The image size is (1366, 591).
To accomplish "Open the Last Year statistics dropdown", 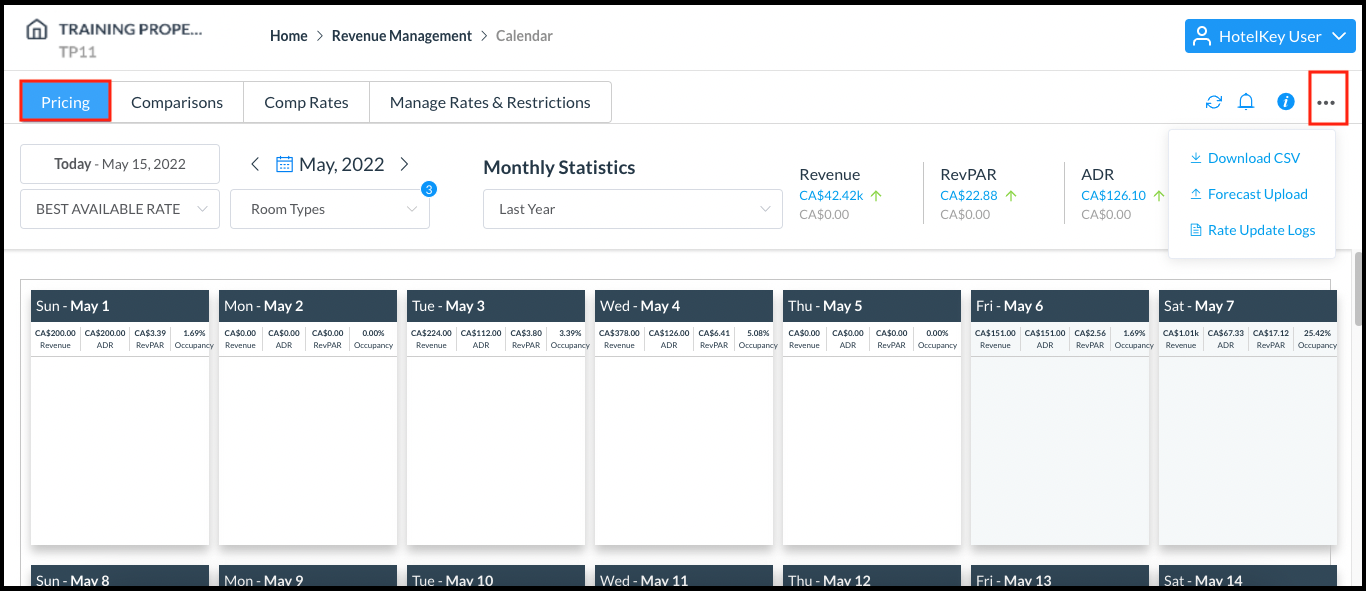I will pyautogui.click(x=632, y=209).
